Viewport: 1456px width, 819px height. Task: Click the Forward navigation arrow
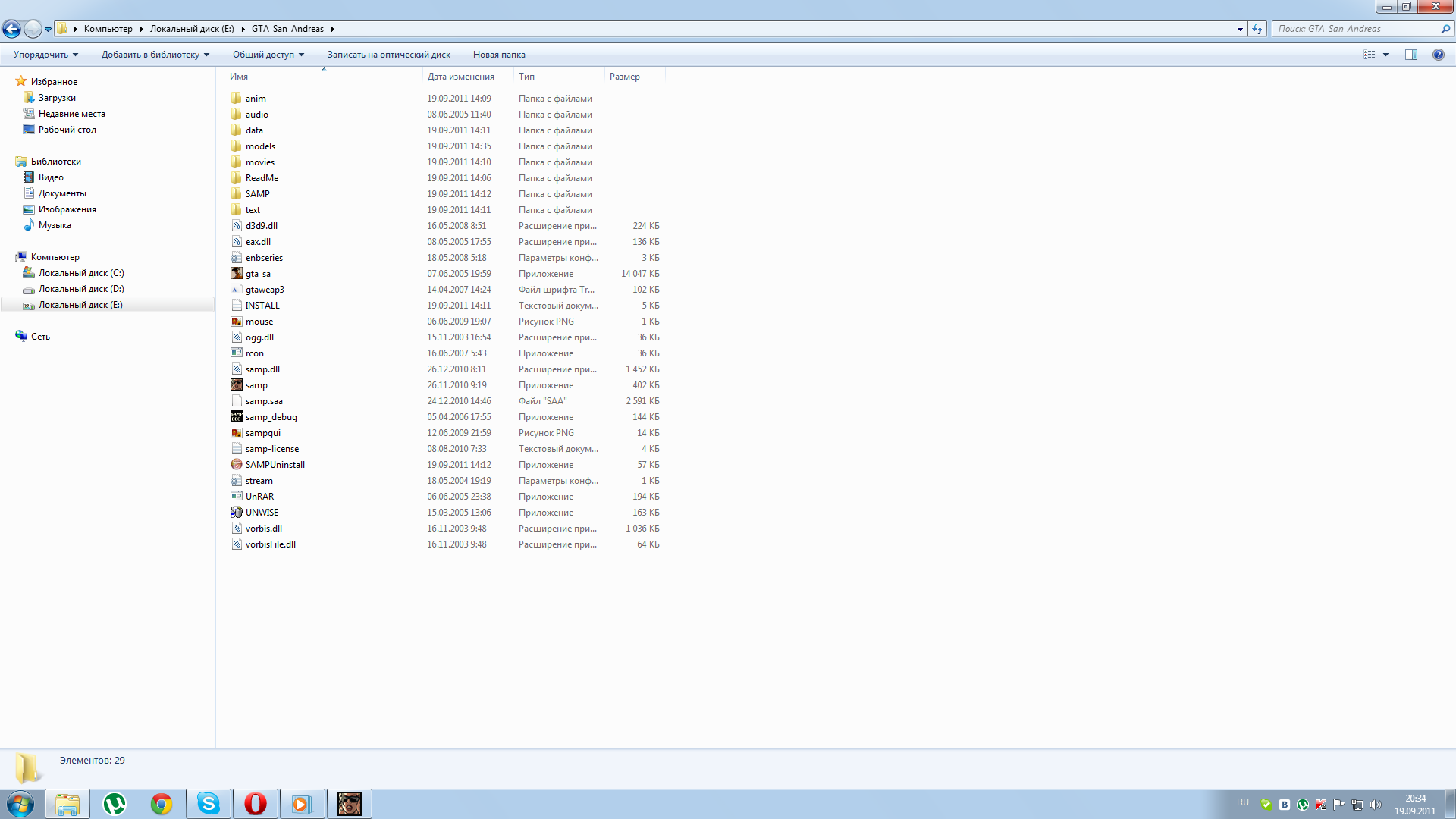pos(33,29)
